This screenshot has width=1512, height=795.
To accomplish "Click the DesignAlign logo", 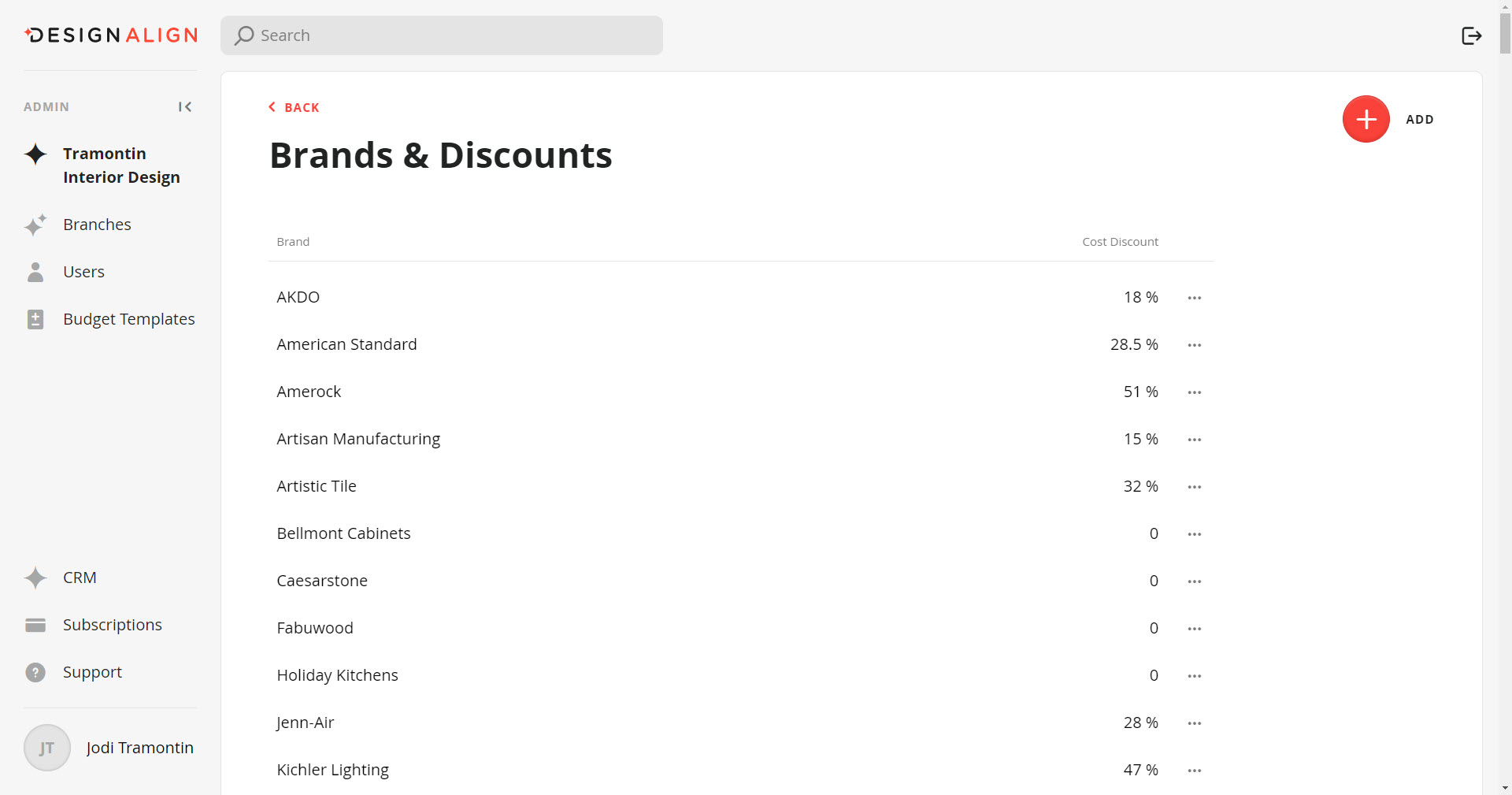I will (111, 35).
